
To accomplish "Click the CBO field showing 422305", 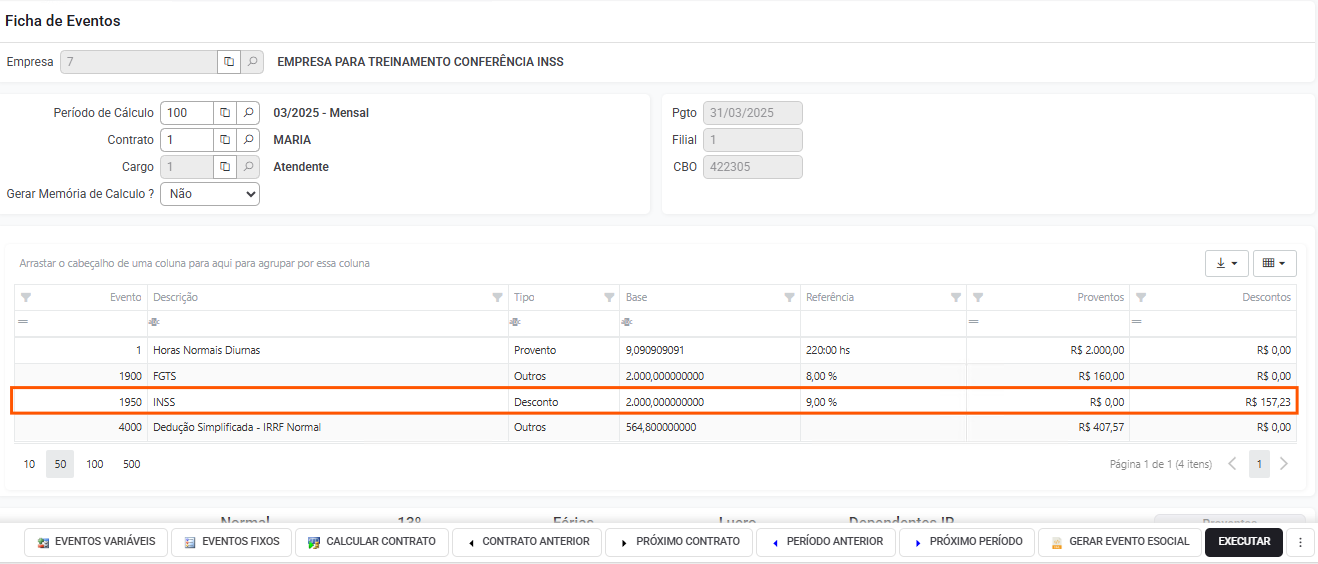I will point(753,167).
